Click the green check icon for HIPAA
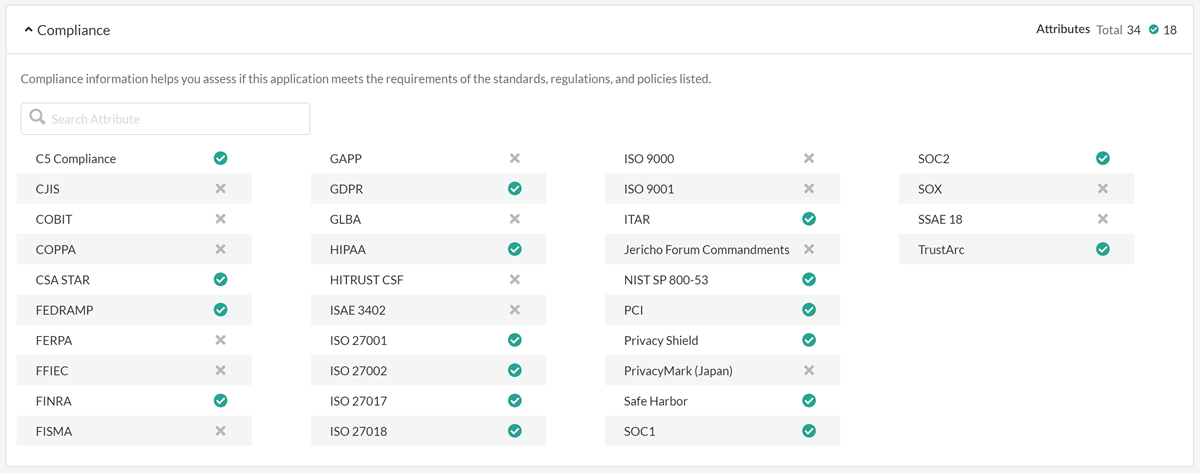Screen dimensions: 1200x473 tap(514, 249)
